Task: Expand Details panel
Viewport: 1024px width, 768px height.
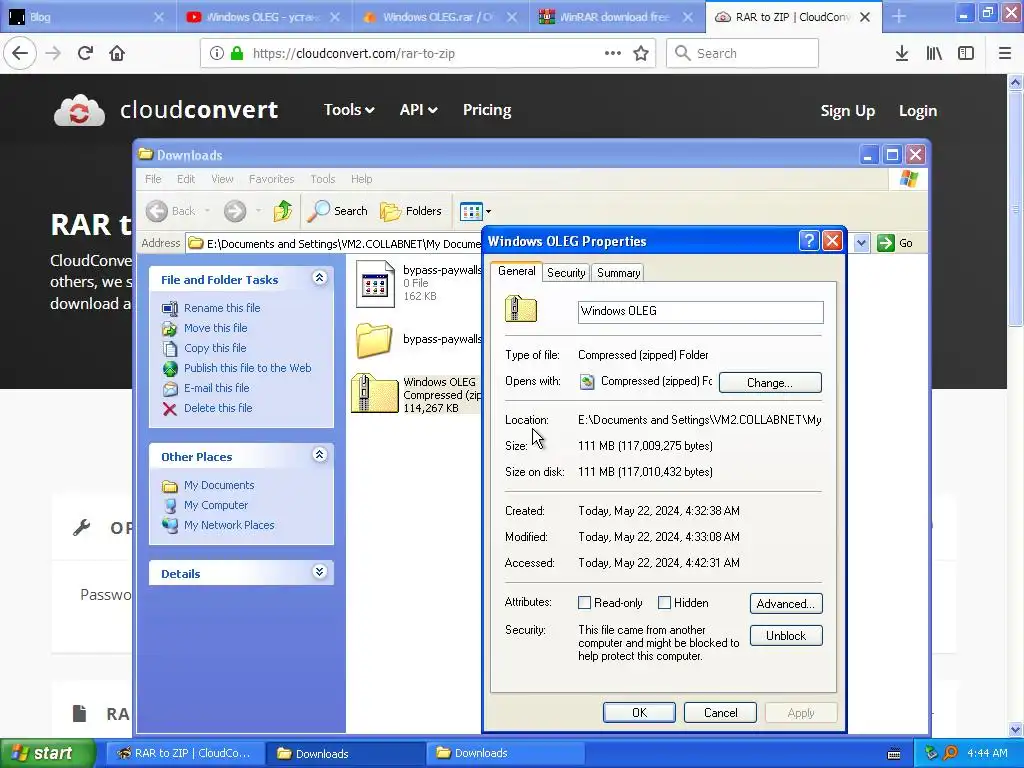Action: click(x=319, y=572)
